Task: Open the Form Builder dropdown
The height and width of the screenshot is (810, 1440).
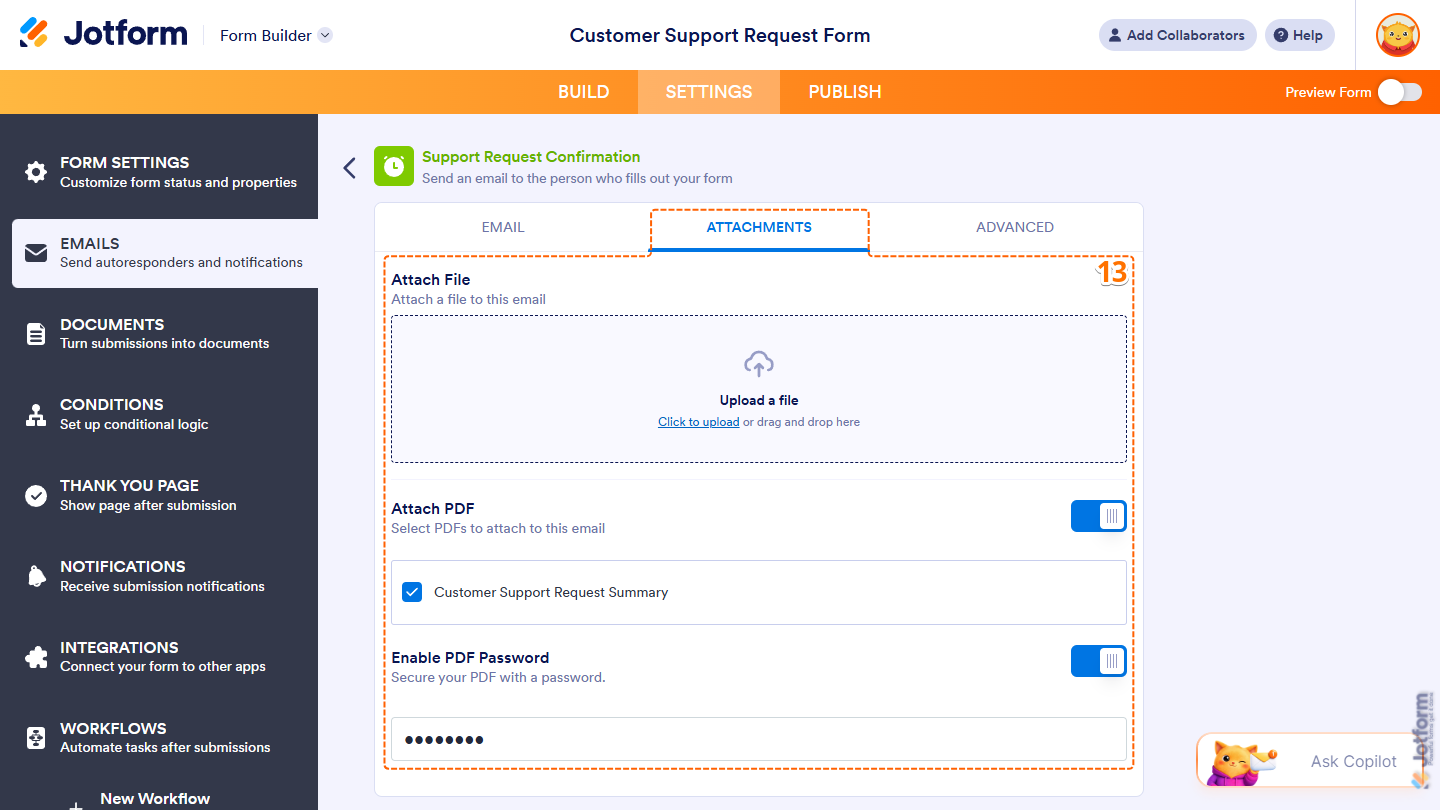Action: (276, 35)
